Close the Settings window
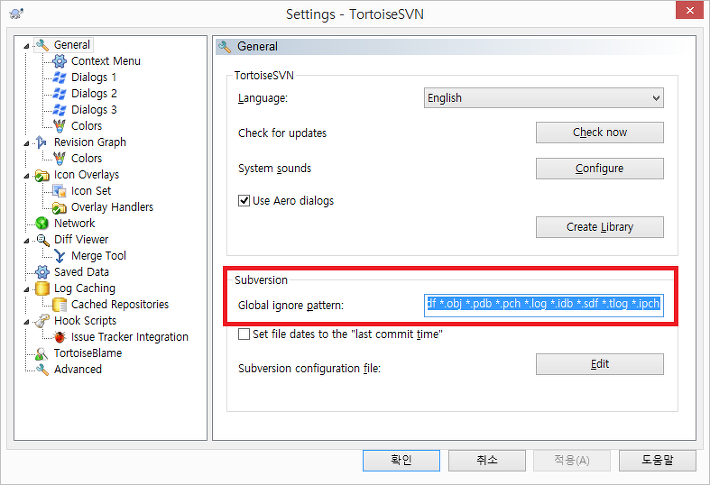This screenshot has height=485, width=710. pyautogui.click(x=690, y=10)
